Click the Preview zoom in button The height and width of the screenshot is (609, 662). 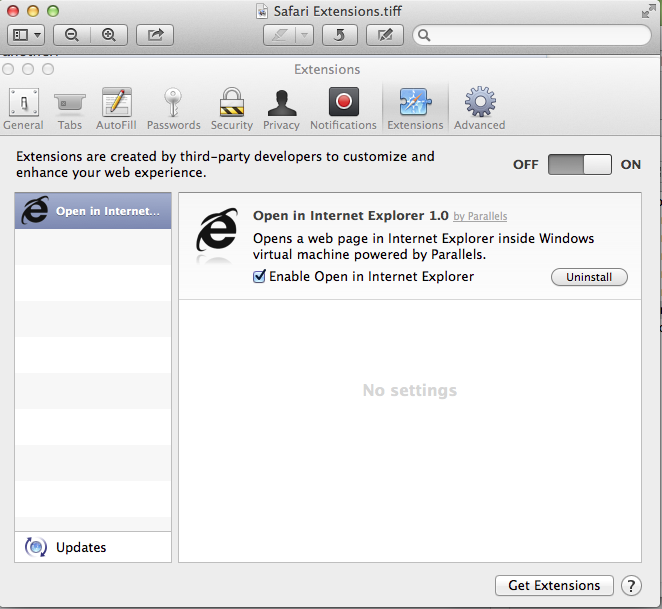(109, 35)
